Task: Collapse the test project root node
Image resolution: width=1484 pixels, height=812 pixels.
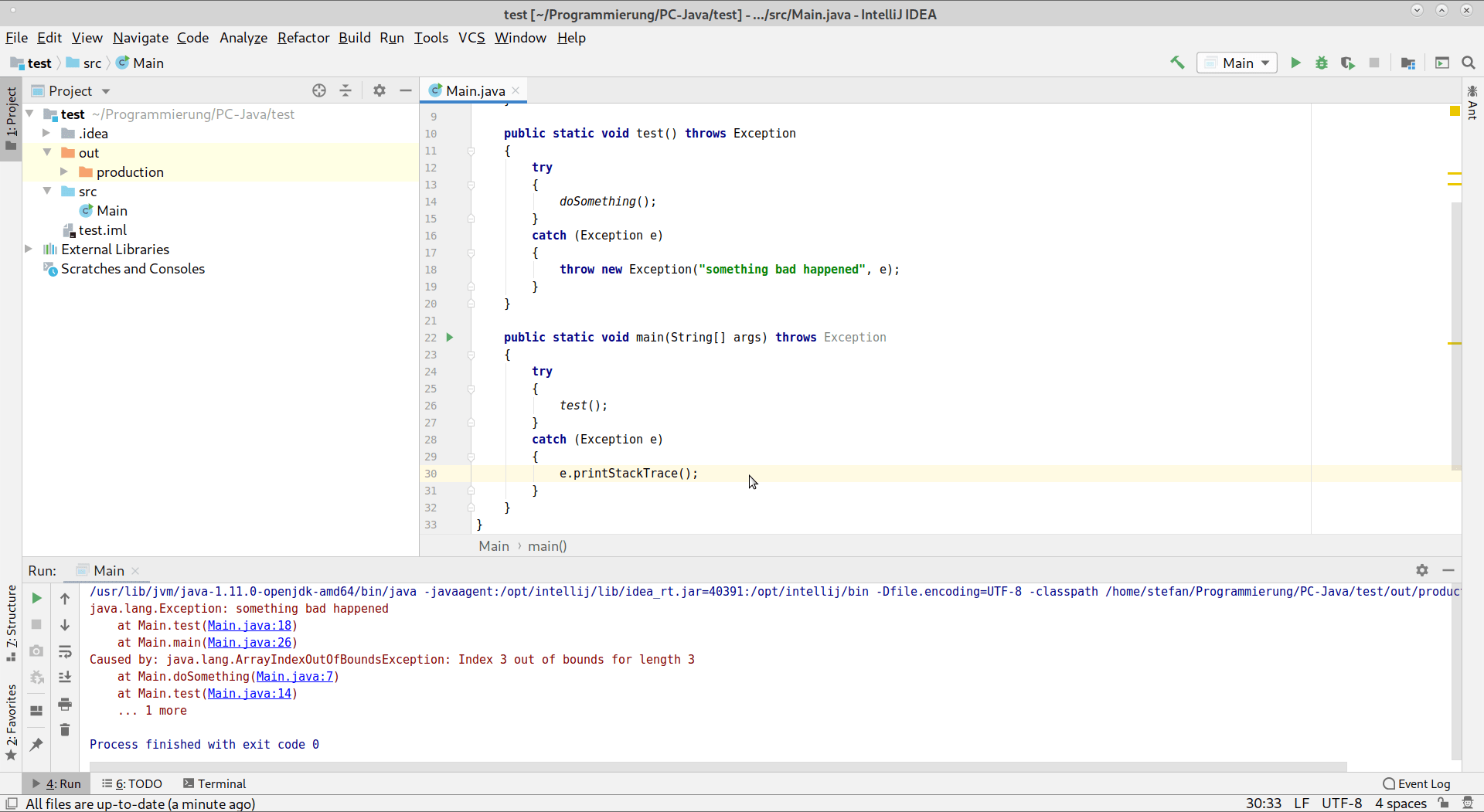Action: tap(29, 114)
